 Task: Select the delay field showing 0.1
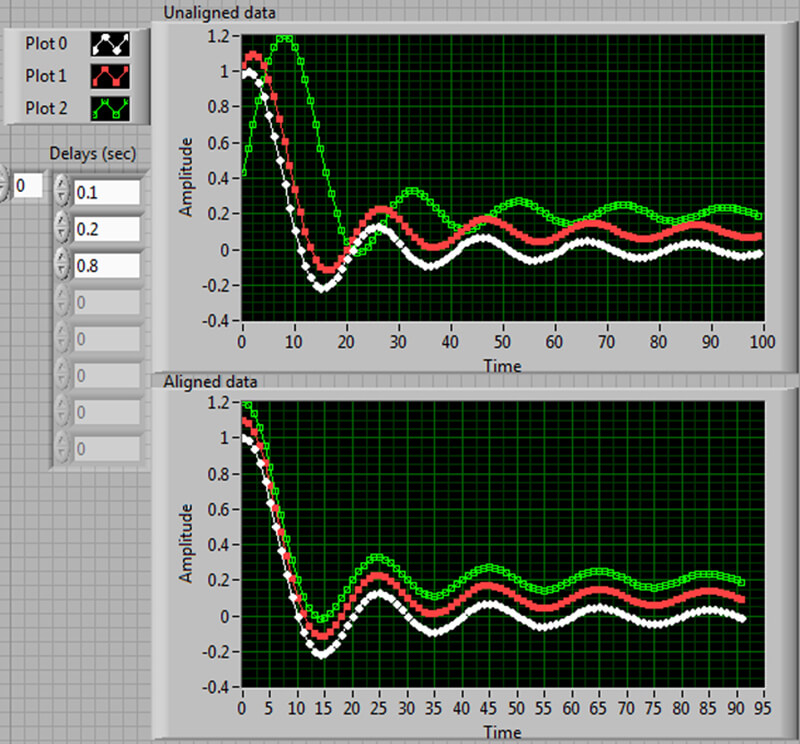(x=107, y=192)
